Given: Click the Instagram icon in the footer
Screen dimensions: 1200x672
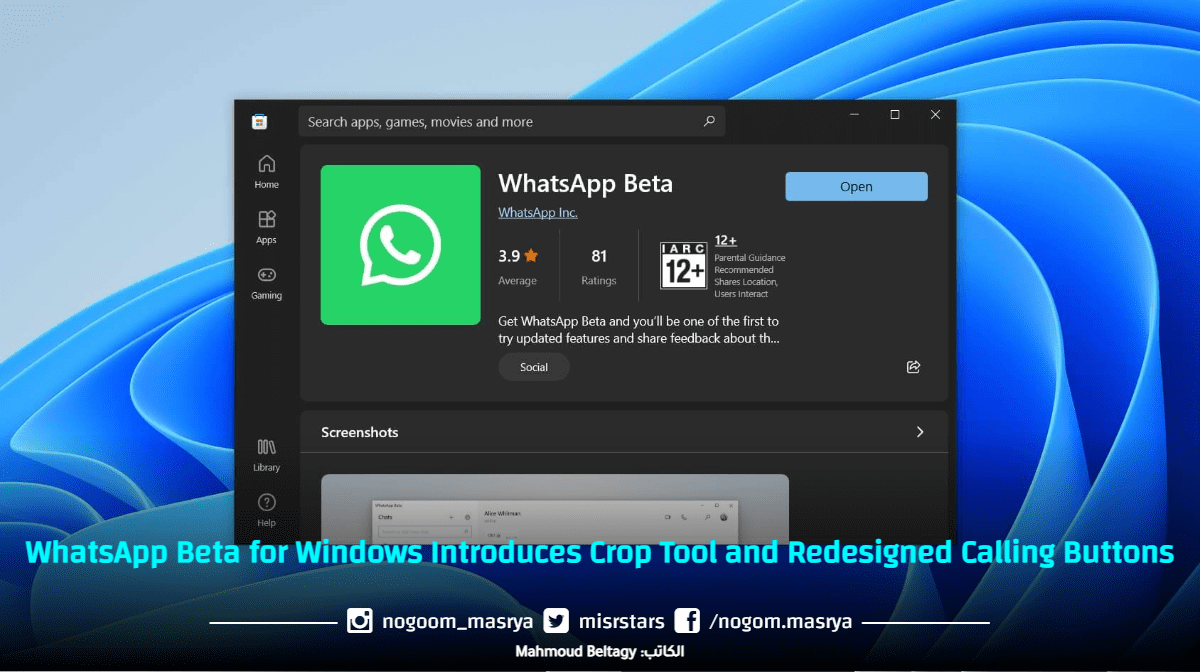Looking at the screenshot, I should click(359, 620).
